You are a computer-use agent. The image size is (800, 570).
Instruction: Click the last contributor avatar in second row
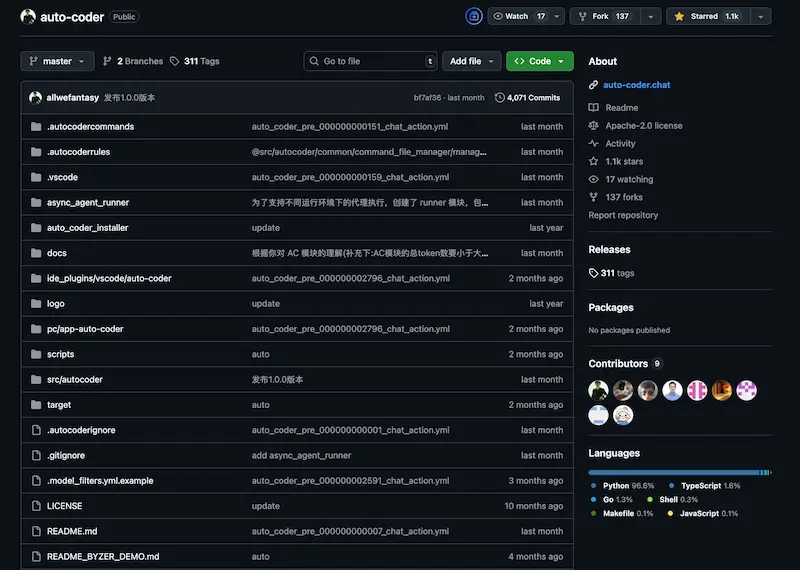[x=623, y=415]
